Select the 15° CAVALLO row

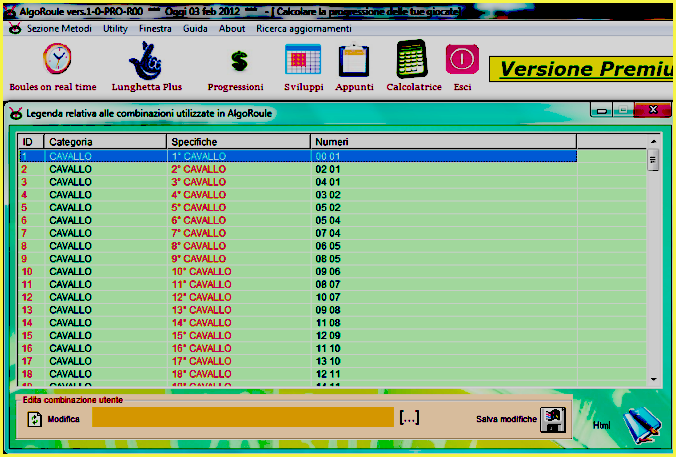[x=298, y=335]
